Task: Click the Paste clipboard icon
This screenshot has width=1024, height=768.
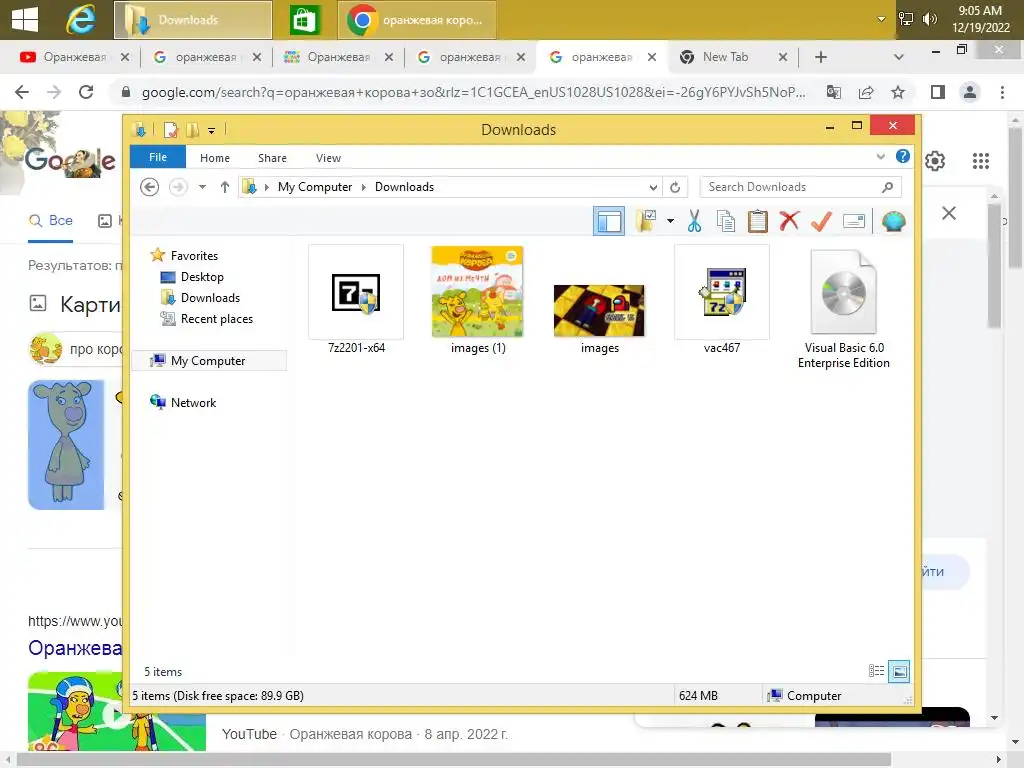Action: (758, 221)
